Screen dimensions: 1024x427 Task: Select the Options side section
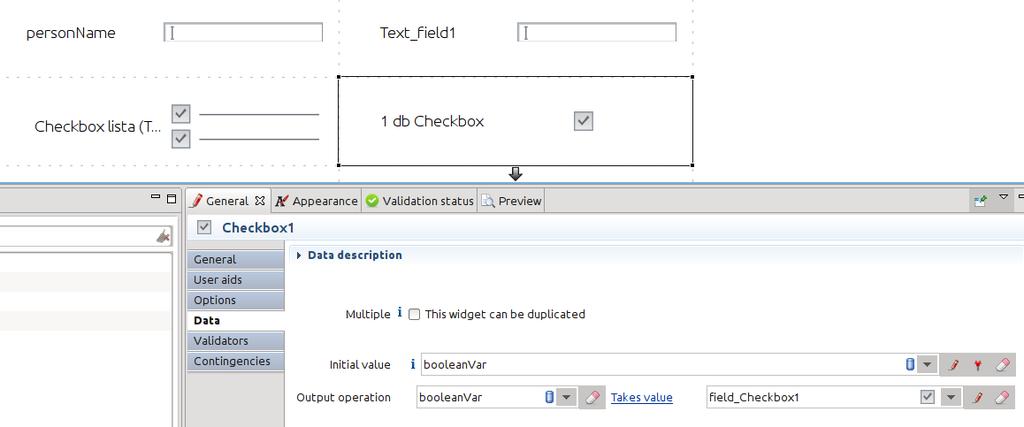[236, 300]
